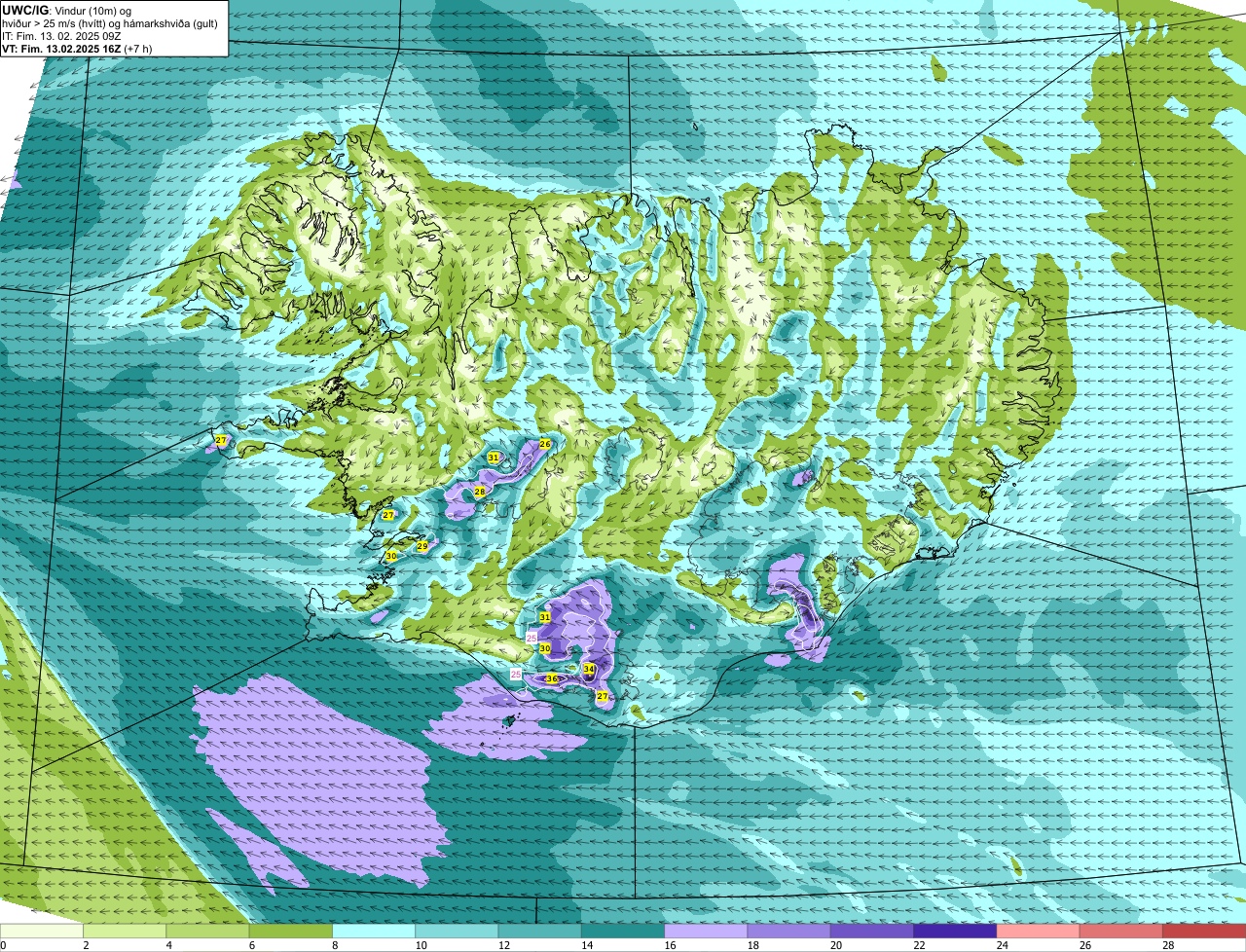The height and width of the screenshot is (952, 1246).
Task: Click the yellow gust marker 28 on the map
Action: [x=480, y=492]
